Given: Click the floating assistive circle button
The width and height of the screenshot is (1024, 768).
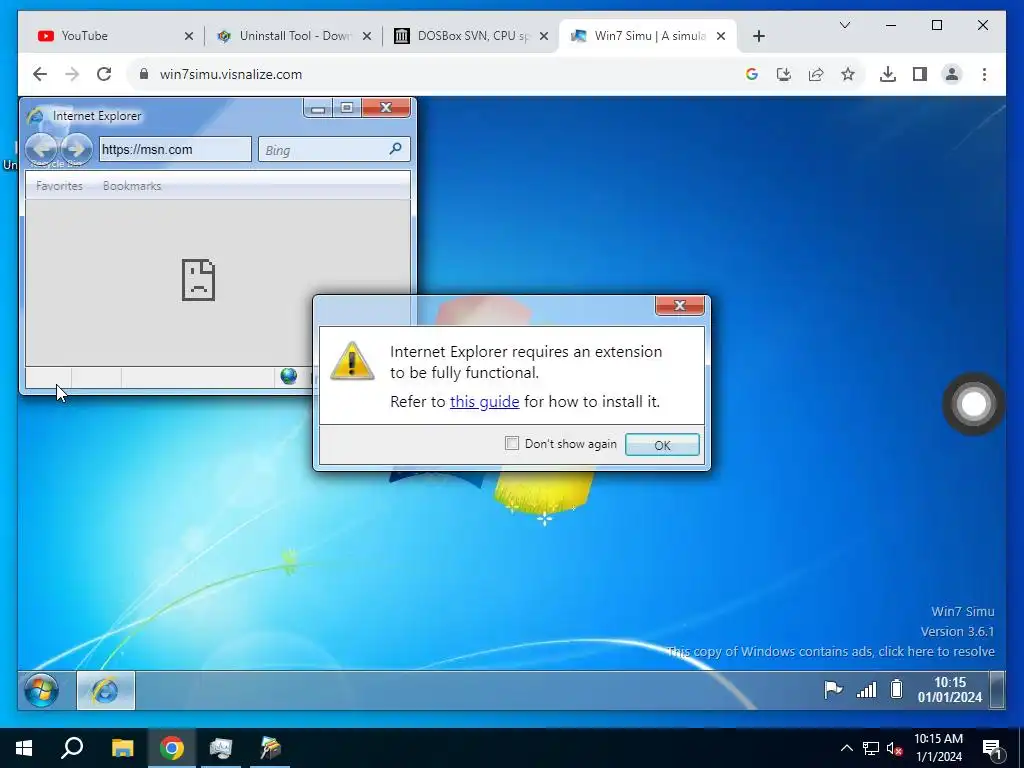Looking at the screenshot, I should [x=973, y=404].
